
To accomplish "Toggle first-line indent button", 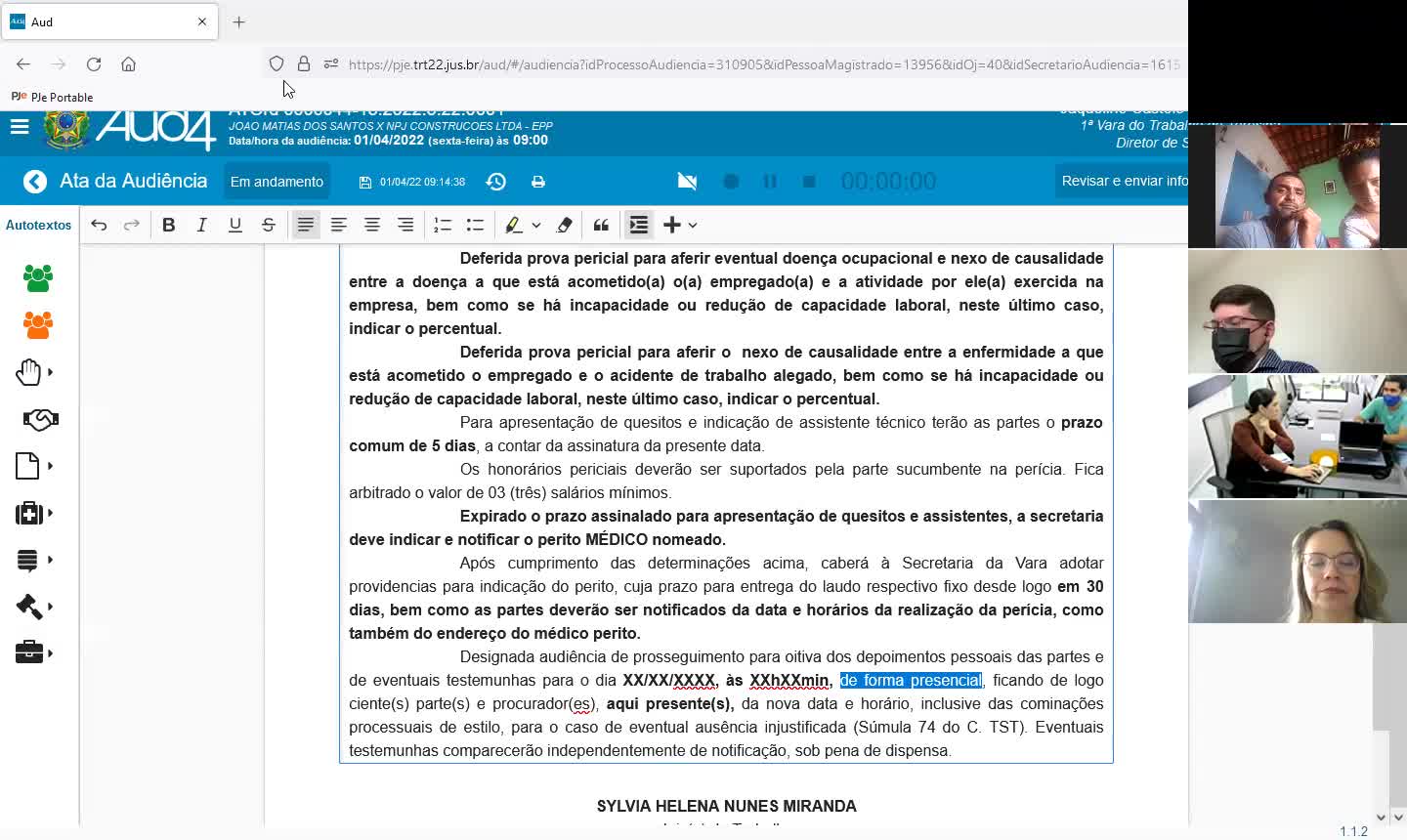I will tap(639, 225).
